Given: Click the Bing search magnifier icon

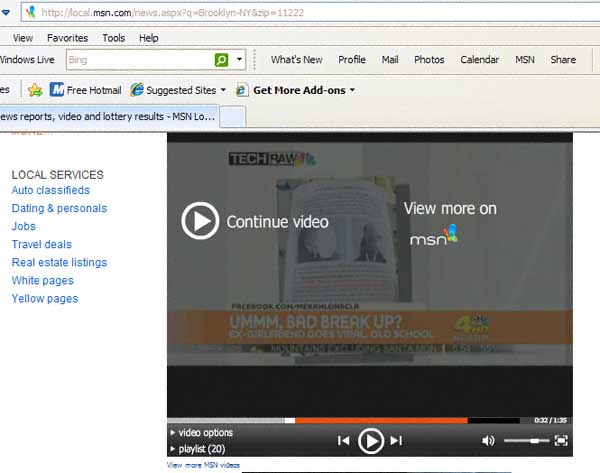Looking at the screenshot, I should click(x=222, y=60).
